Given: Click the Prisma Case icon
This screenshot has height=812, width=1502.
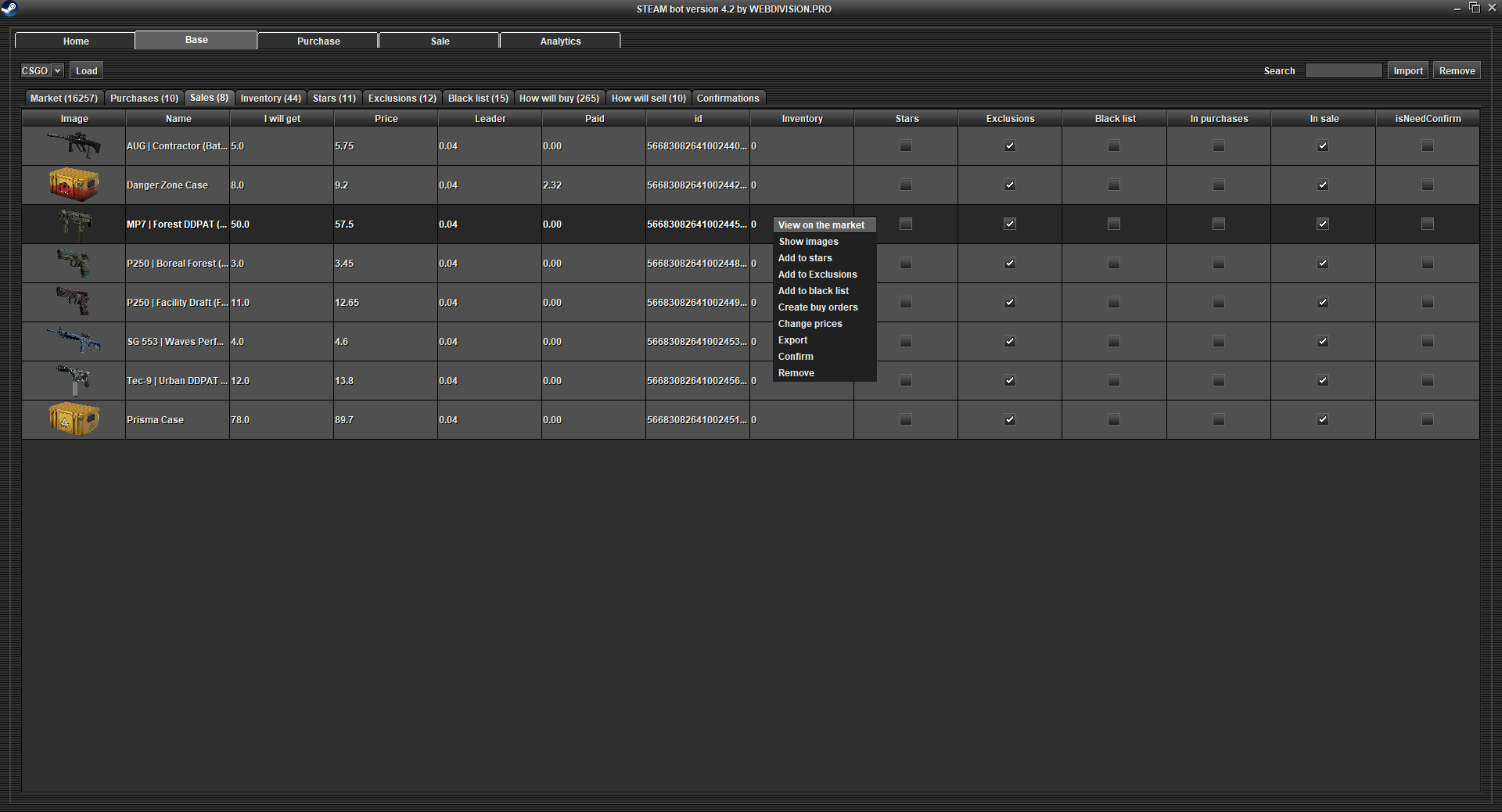Looking at the screenshot, I should (74, 419).
